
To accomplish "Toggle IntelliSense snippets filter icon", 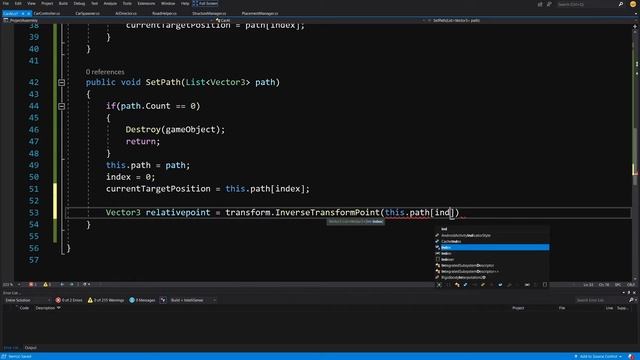I will [x=544, y=284].
